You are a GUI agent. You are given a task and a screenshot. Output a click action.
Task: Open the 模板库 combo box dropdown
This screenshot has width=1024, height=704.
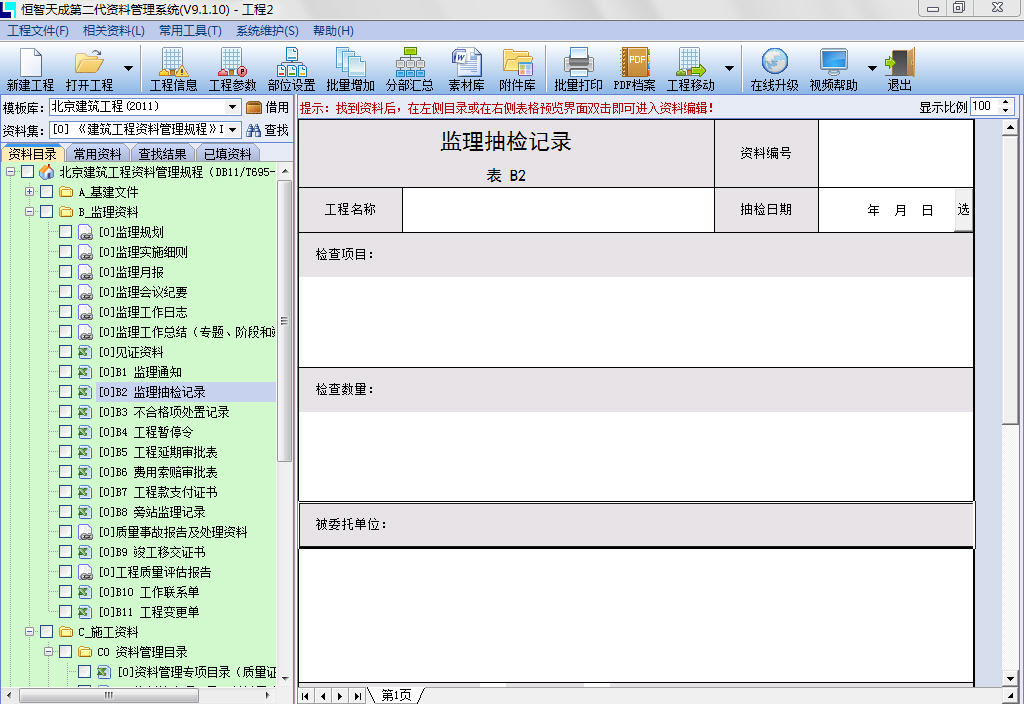pyautogui.click(x=232, y=106)
